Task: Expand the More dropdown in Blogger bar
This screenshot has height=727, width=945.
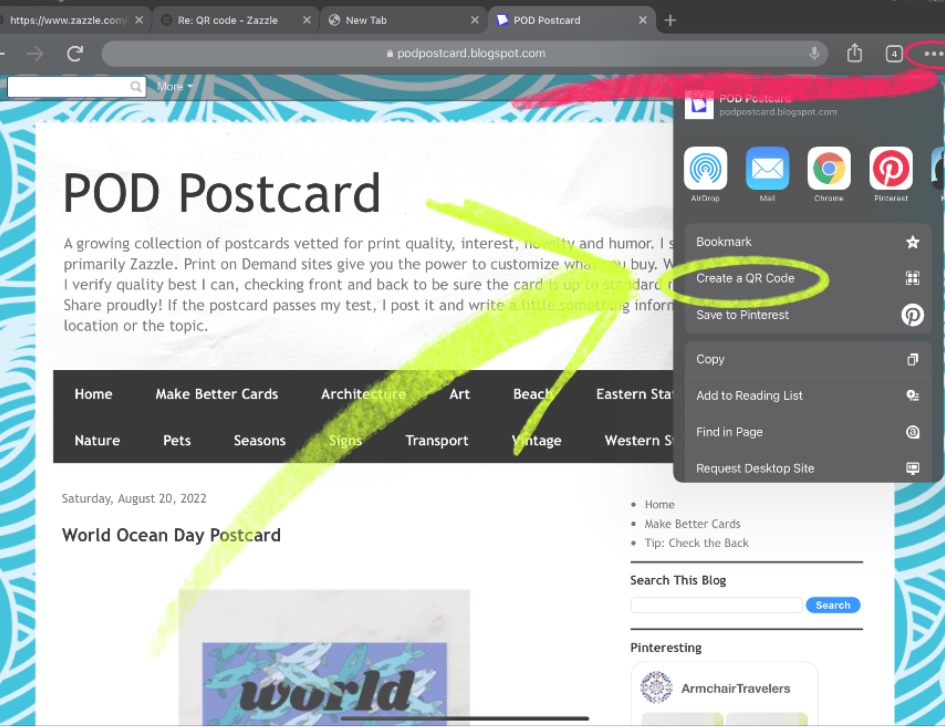Action: point(174,87)
